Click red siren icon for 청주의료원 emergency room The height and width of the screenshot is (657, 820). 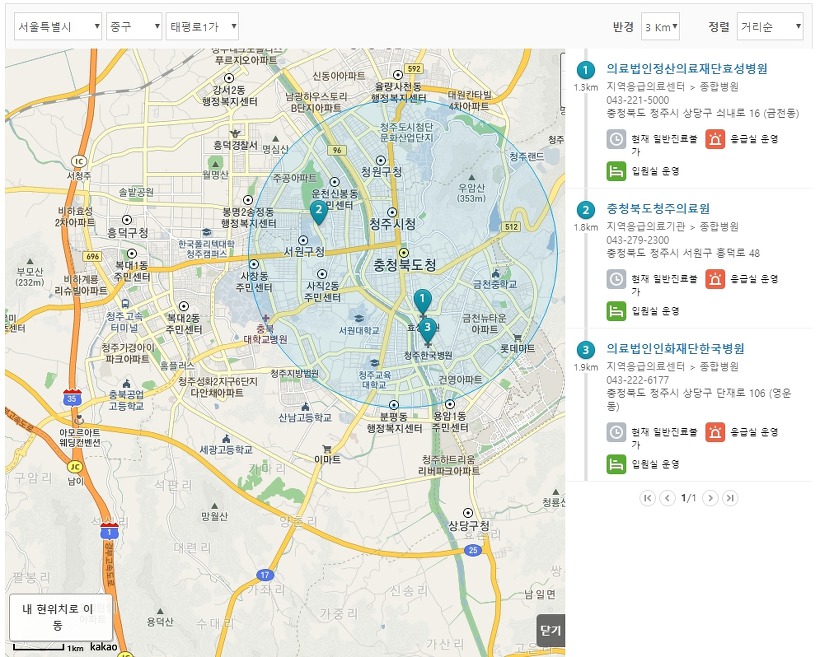click(715, 279)
